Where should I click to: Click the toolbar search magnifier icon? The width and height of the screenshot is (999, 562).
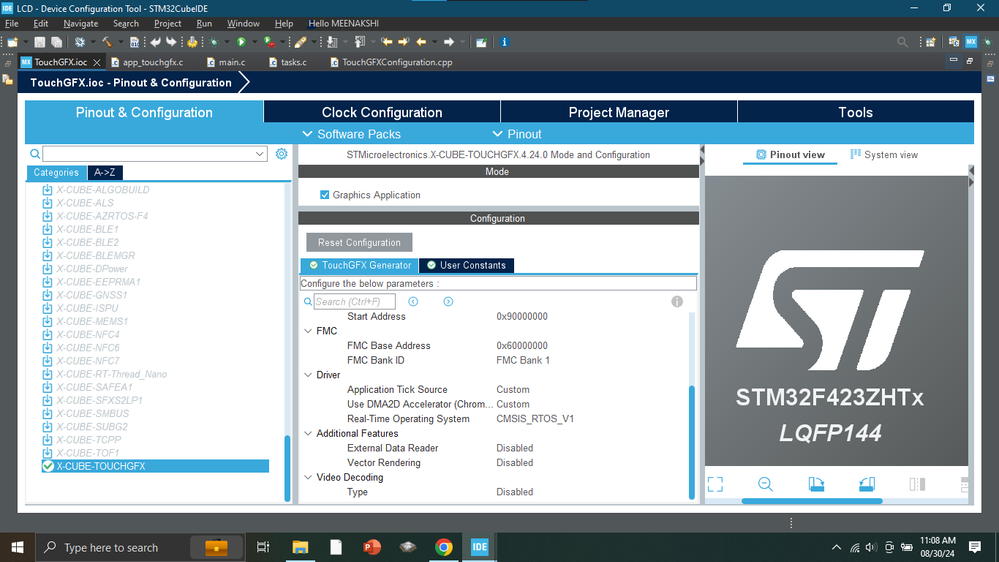tap(902, 42)
